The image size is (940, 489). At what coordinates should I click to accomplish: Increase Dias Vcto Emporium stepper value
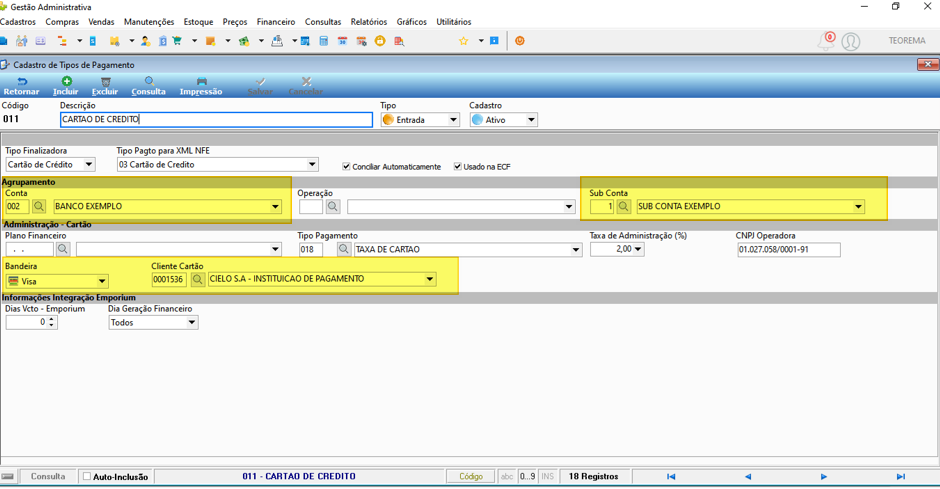tap(52, 319)
